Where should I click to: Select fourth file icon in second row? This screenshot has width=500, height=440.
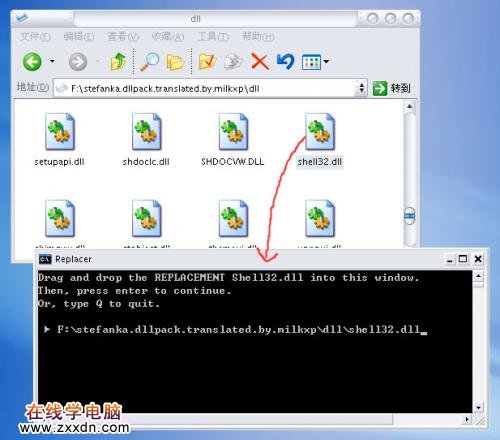point(320,218)
